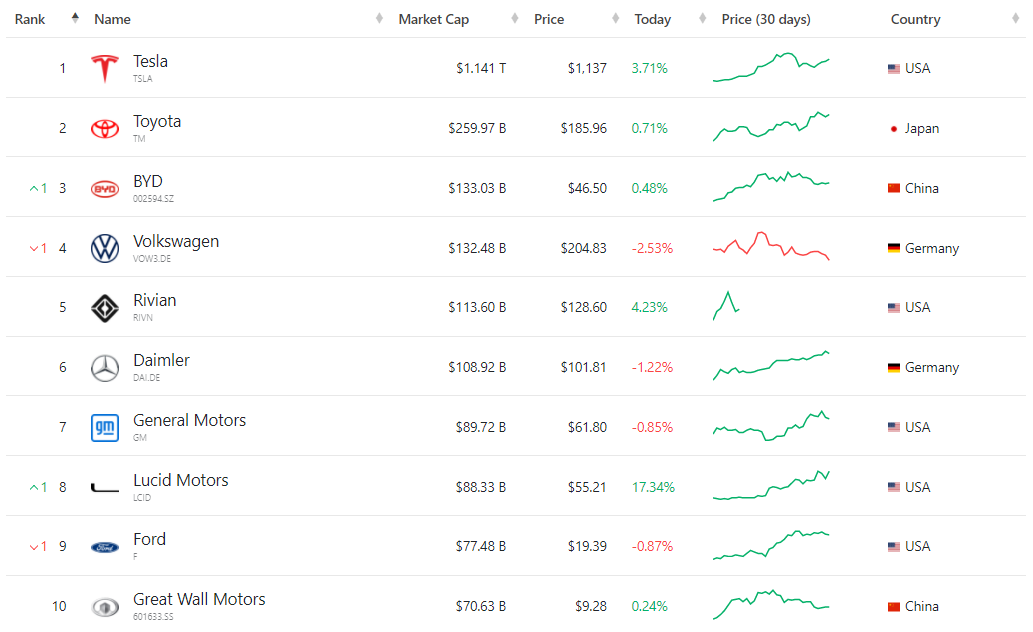
Task: Click Volkswagen's -2.53% daily change
Action: tap(652, 248)
